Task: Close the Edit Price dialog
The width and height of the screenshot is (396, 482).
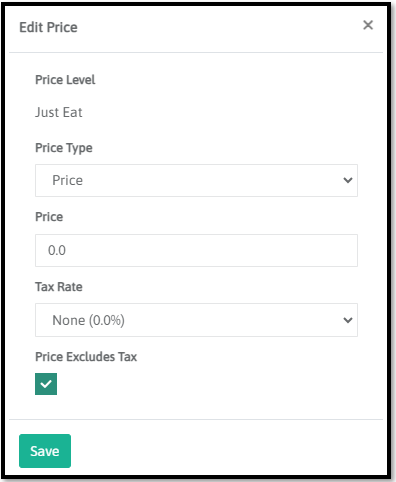Action: (x=368, y=25)
